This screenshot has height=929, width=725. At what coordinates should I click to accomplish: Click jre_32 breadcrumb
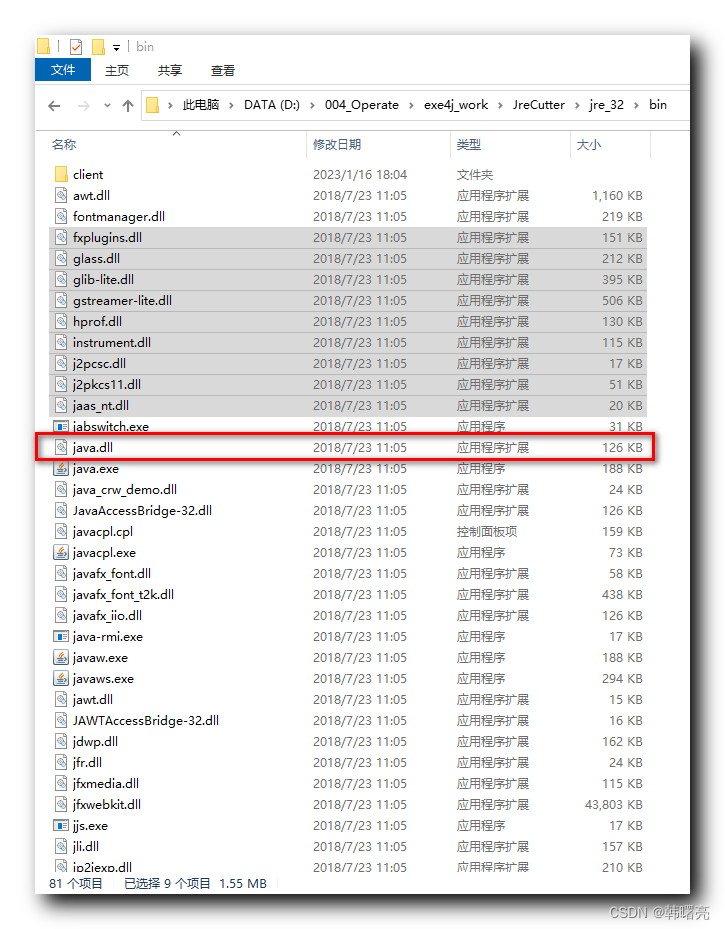606,105
